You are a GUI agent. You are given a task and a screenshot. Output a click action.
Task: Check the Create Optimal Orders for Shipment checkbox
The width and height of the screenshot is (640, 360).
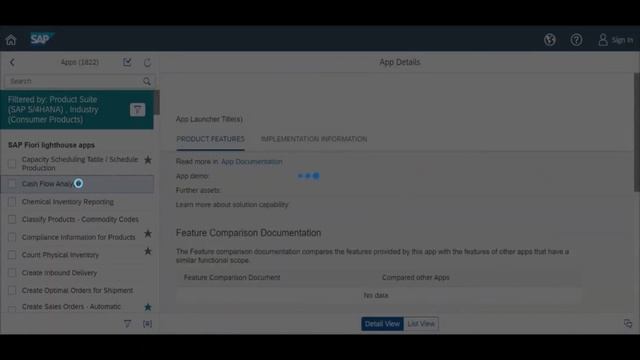(x=12, y=291)
